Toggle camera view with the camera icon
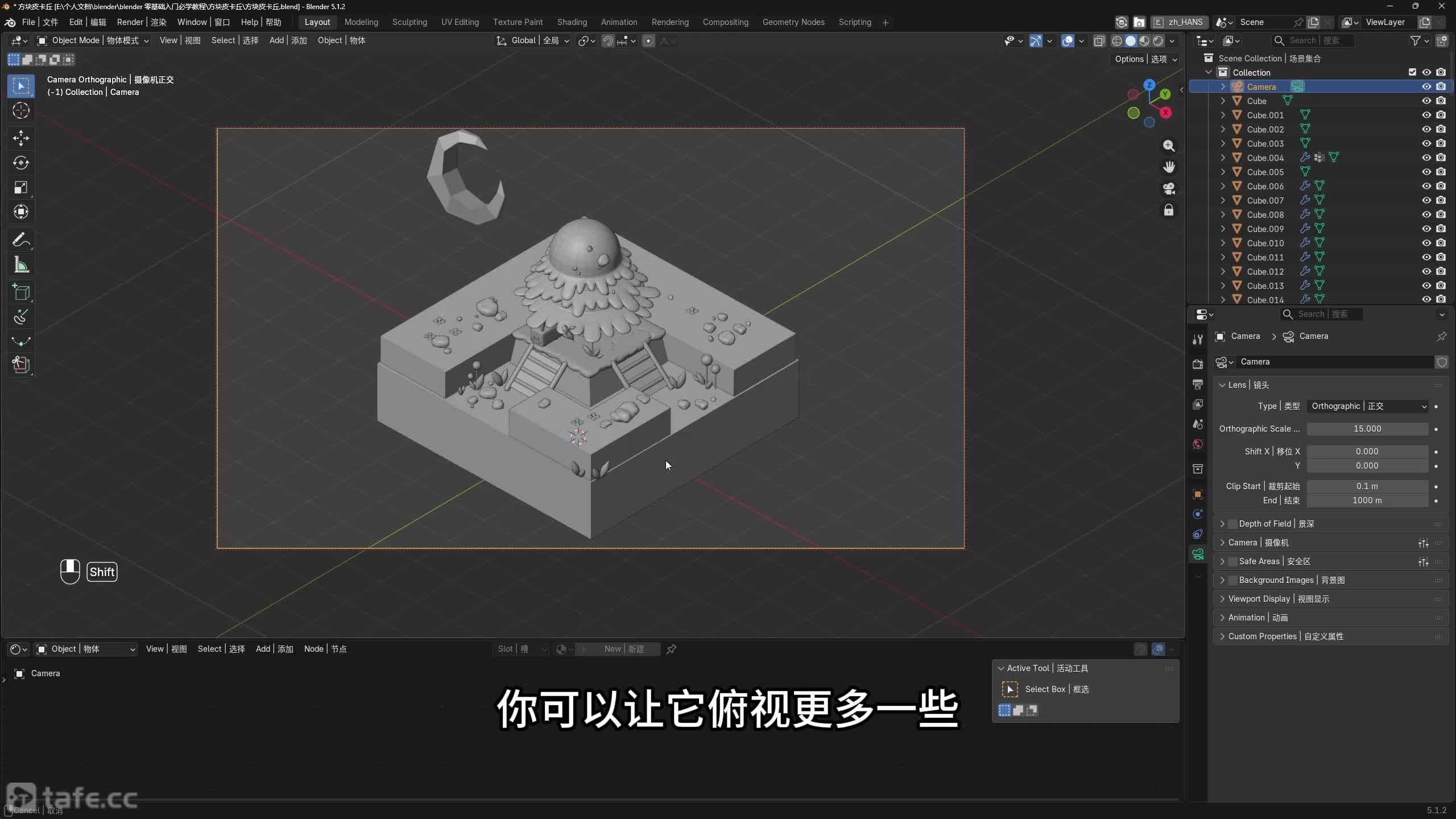 click(1169, 189)
